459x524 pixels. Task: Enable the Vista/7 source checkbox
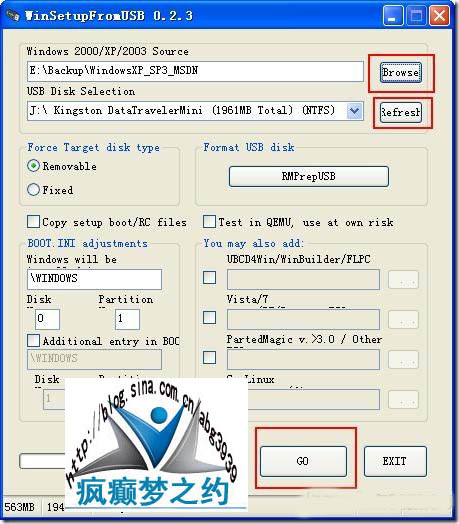point(209,317)
